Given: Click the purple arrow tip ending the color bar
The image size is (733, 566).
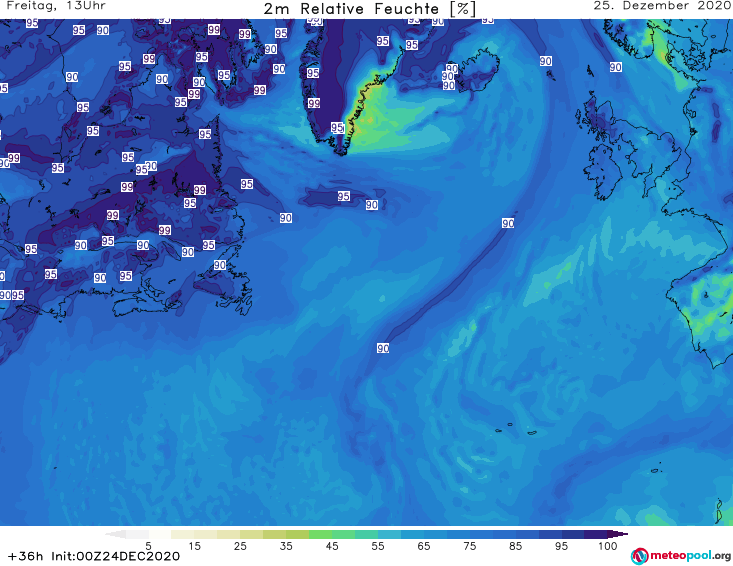Looking at the screenshot, I should (618, 534).
